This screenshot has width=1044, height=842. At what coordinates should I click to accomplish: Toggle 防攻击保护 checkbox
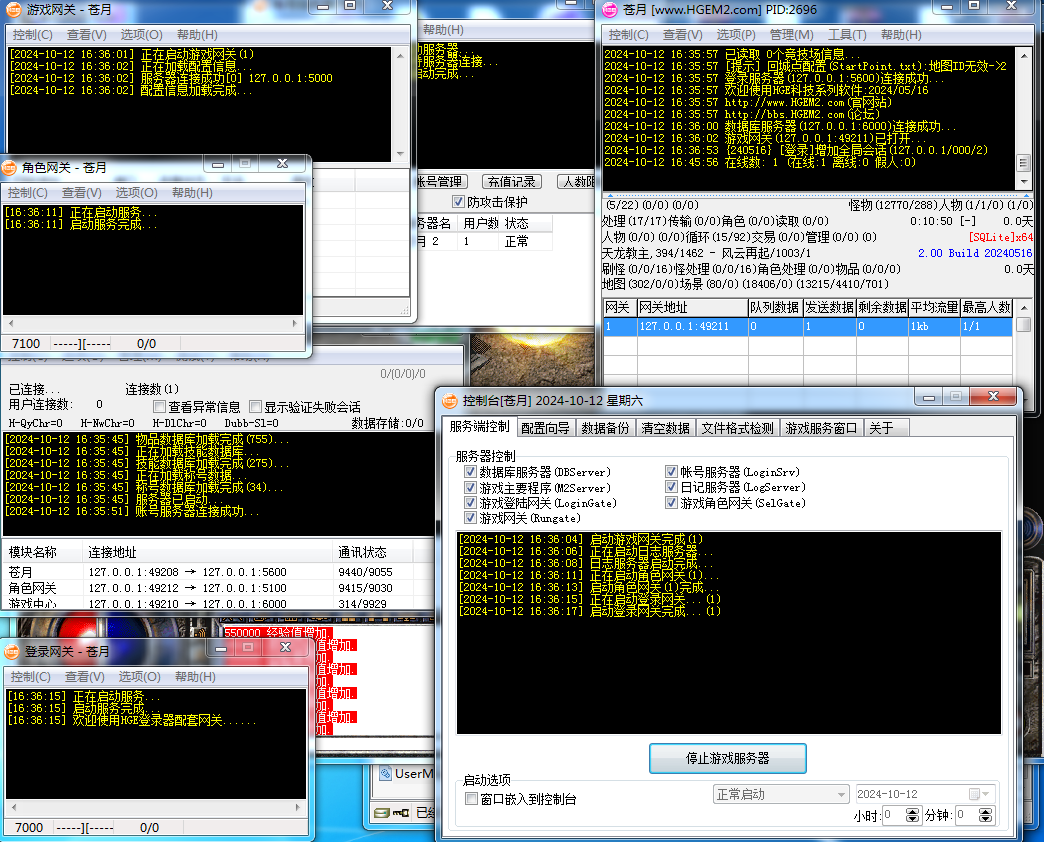click(x=459, y=202)
